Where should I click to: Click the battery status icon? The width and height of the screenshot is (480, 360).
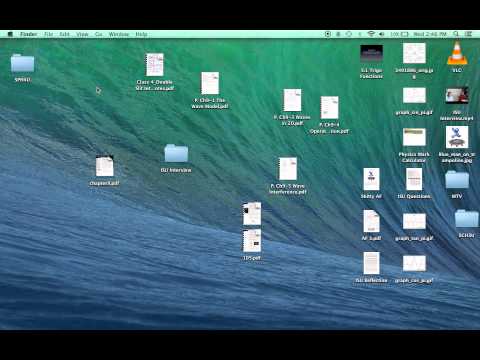tap(404, 34)
